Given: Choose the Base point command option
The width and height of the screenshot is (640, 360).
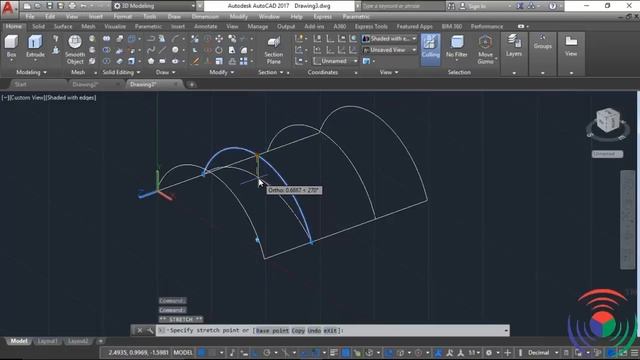Looking at the screenshot, I should pos(272,331).
